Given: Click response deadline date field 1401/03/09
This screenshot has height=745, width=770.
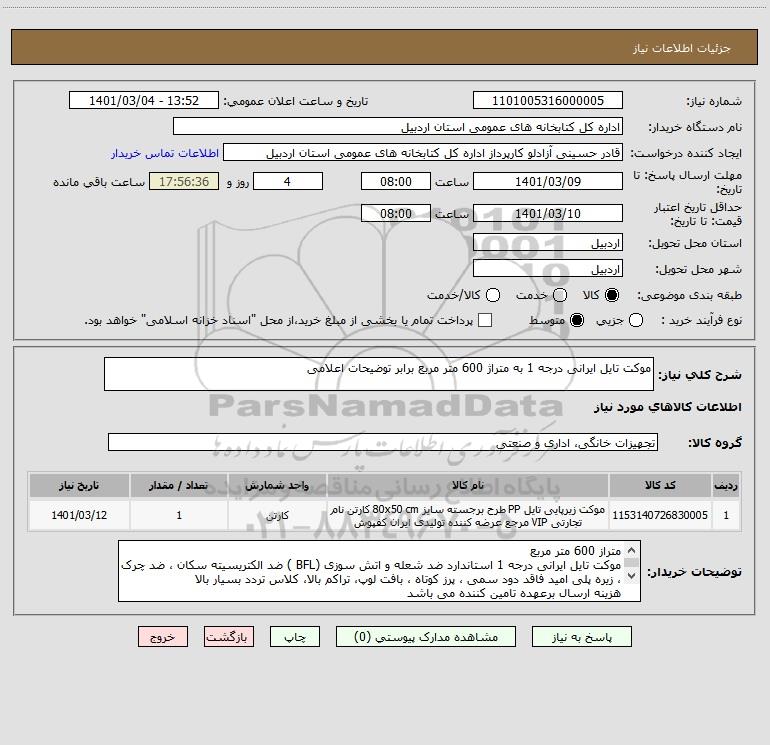Looking at the screenshot, I should pyautogui.click(x=548, y=181).
